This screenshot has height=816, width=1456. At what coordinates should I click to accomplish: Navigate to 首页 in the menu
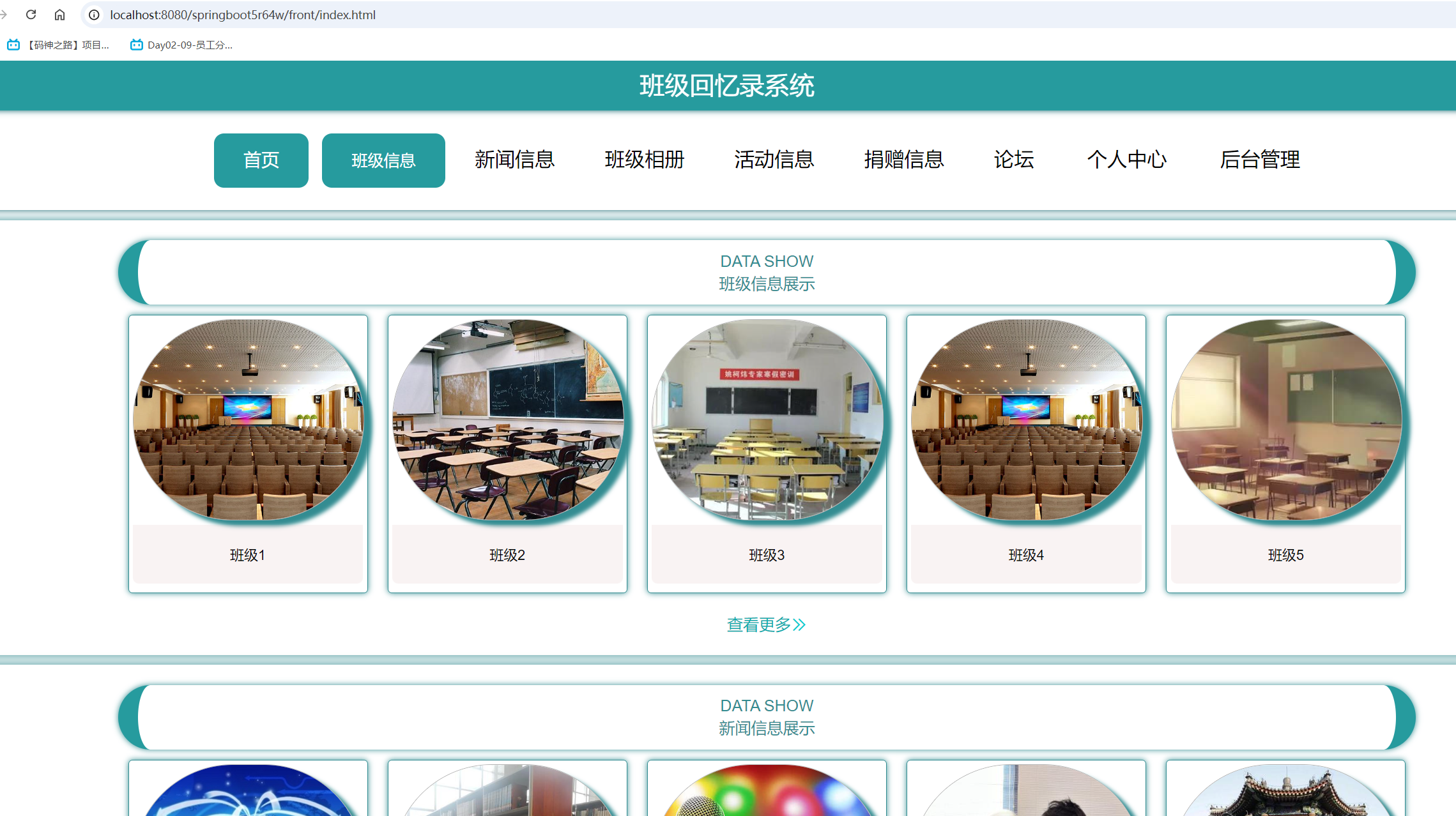click(261, 160)
